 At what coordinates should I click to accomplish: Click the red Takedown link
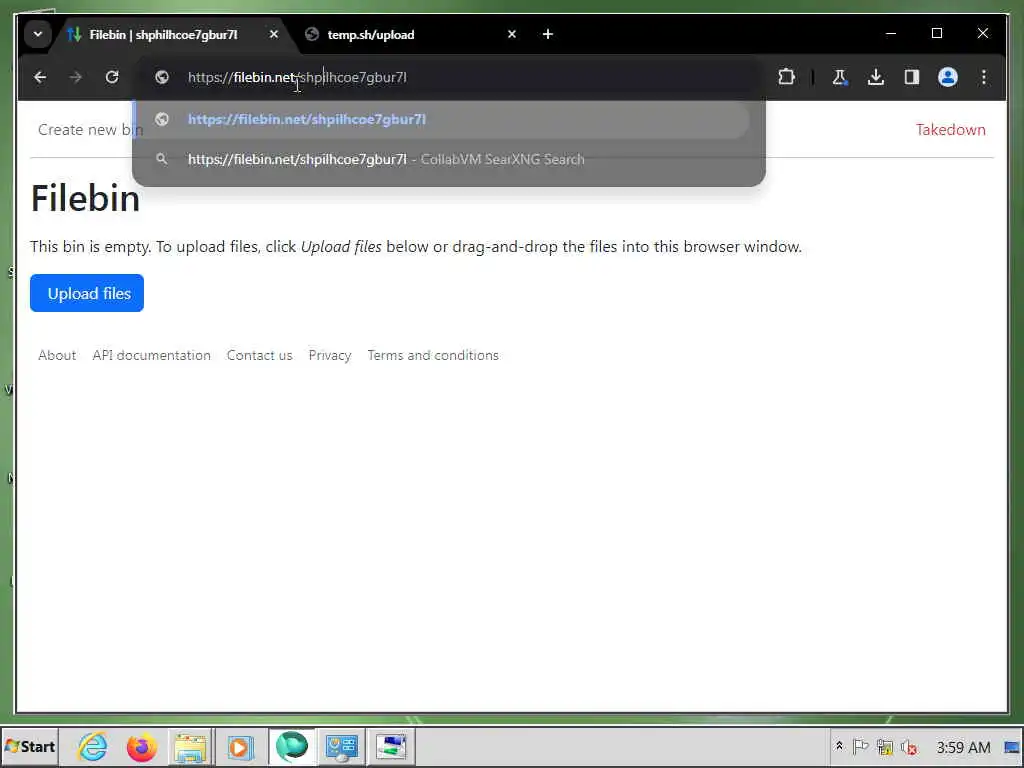pos(950,129)
